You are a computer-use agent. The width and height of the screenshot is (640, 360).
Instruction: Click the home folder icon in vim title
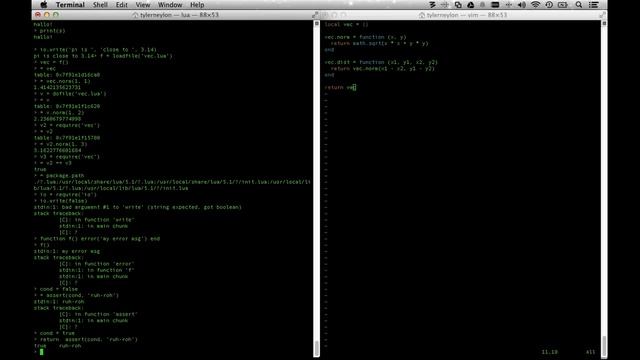coord(422,15)
